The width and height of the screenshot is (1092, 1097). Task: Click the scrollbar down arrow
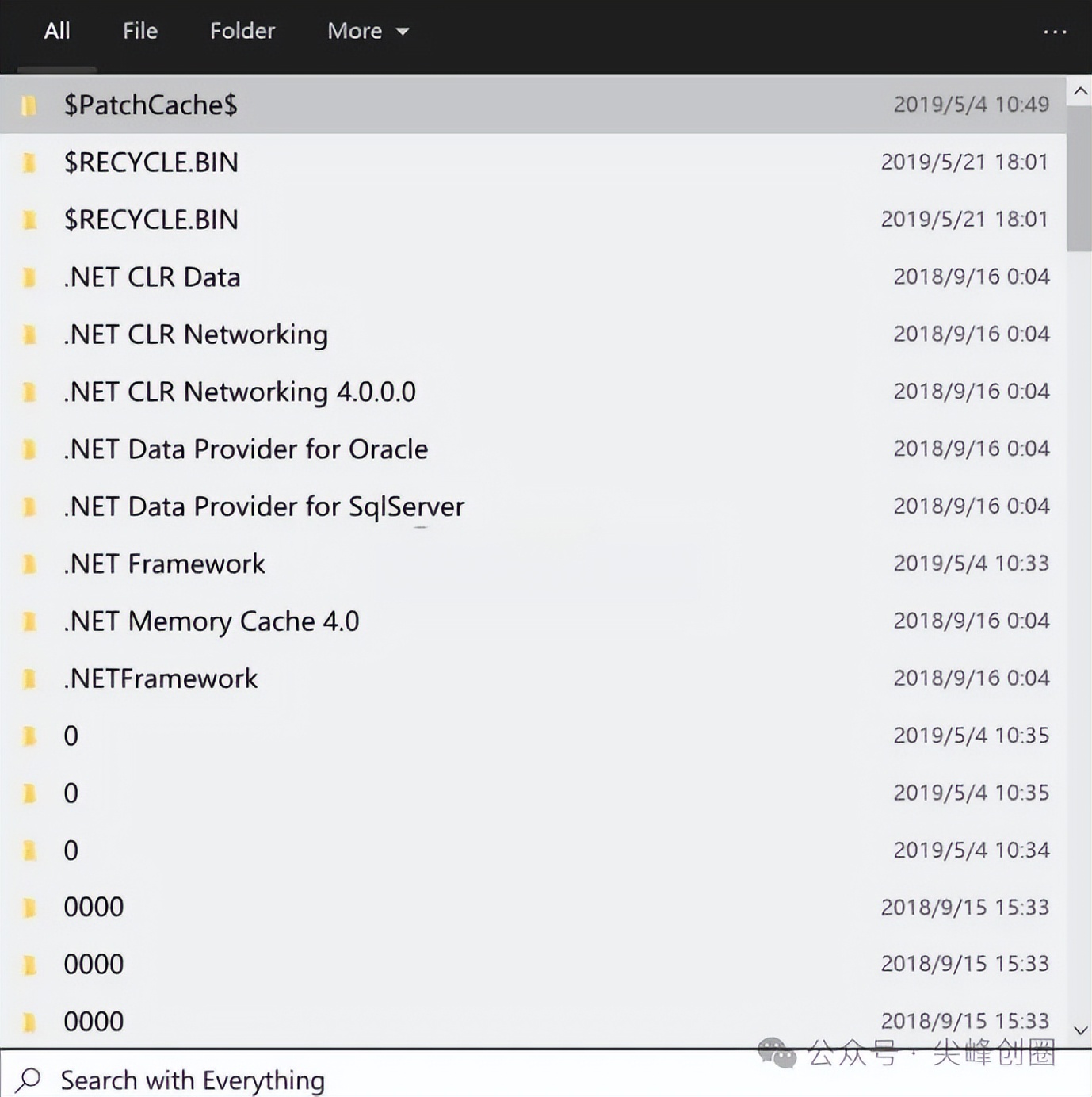click(1079, 1030)
